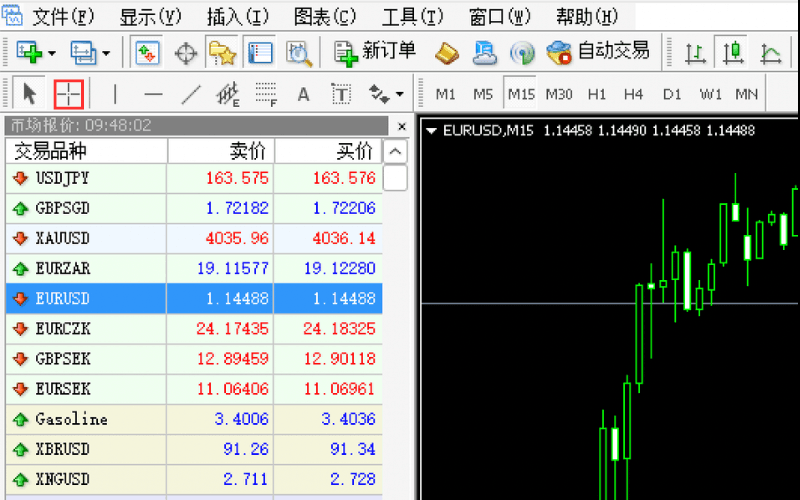This screenshot has width=800, height=500.
Task: Select the XBRUSD row
Action: pos(194,449)
